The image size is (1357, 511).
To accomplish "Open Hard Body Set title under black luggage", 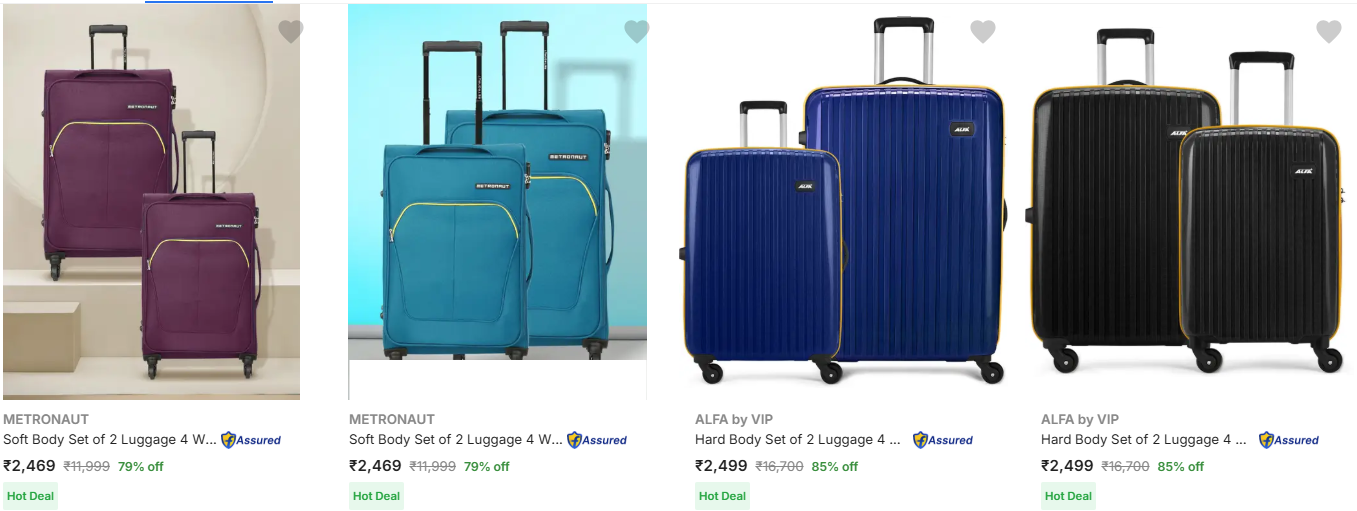I will click(1143, 440).
